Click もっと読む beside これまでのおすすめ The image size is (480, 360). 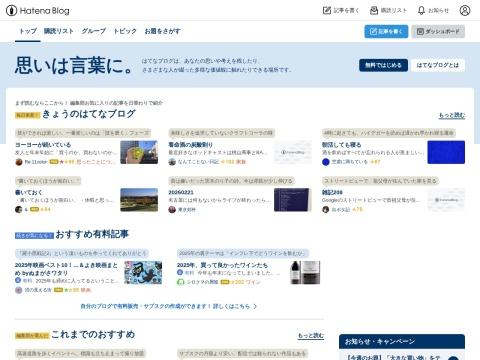[x=311, y=335]
